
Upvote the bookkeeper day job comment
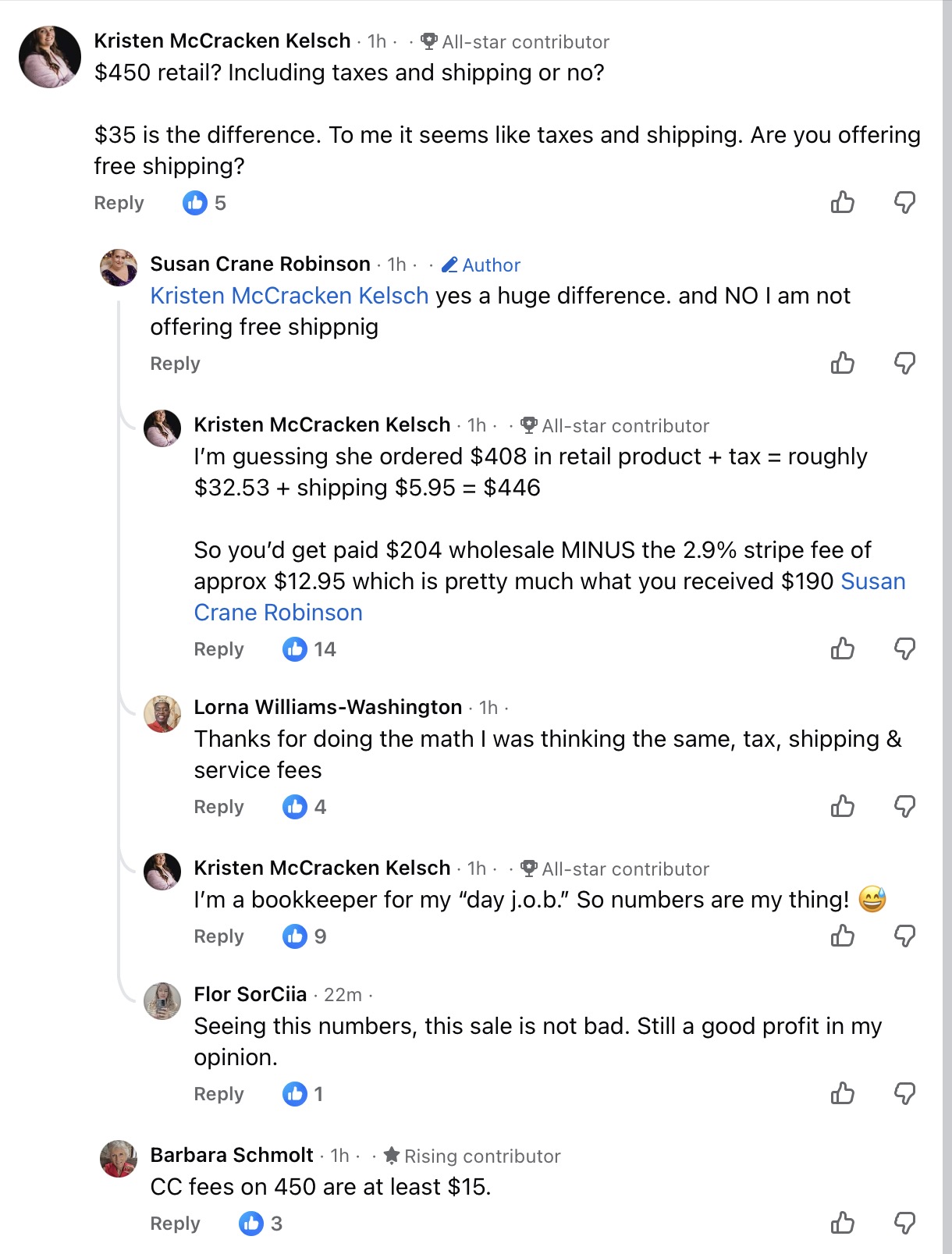[x=842, y=936]
